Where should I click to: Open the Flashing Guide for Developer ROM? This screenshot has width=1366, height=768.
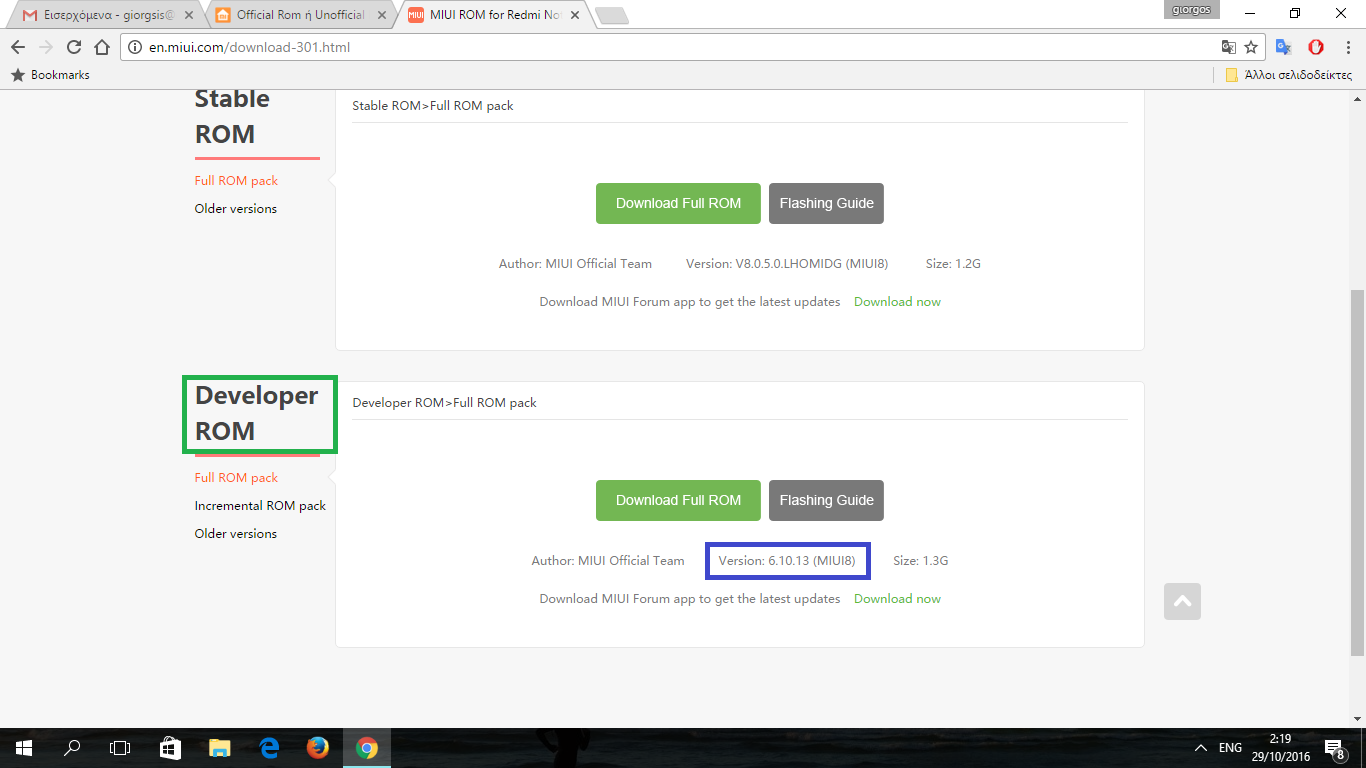(x=827, y=500)
